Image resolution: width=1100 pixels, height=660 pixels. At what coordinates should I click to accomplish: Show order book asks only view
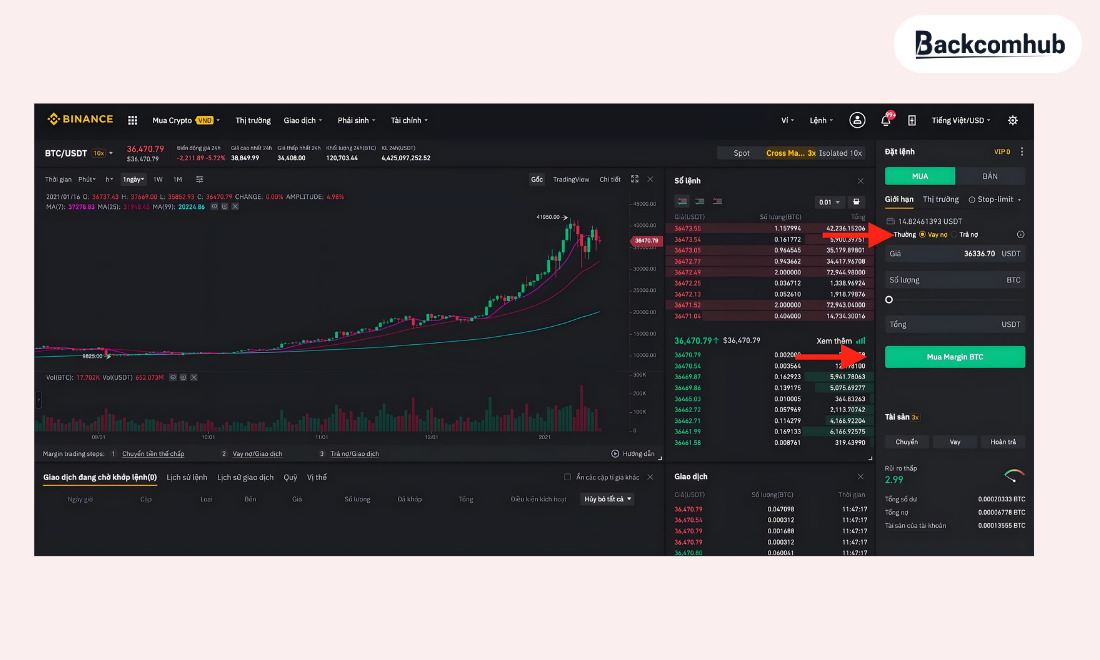point(717,202)
